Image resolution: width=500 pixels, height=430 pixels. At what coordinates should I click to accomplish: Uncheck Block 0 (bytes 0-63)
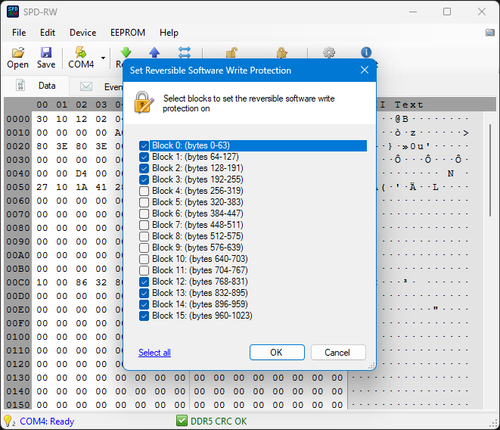click(x=144, y=146)
